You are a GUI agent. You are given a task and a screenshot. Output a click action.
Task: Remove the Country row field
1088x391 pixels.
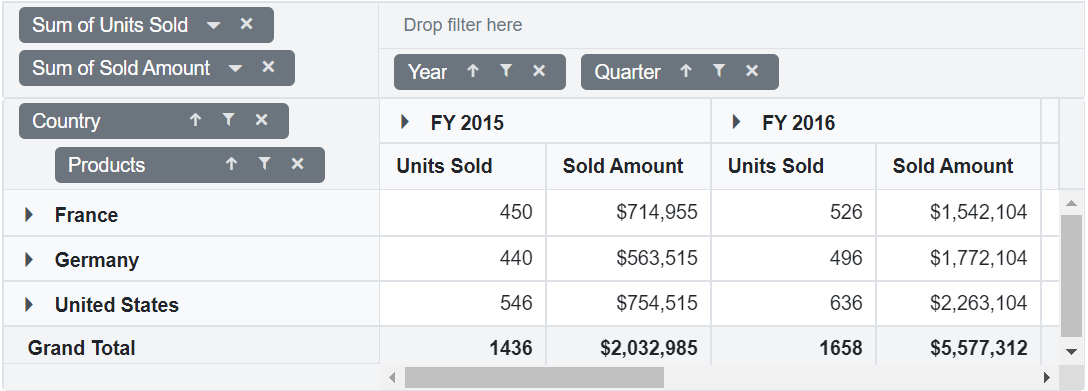(262, 121)
